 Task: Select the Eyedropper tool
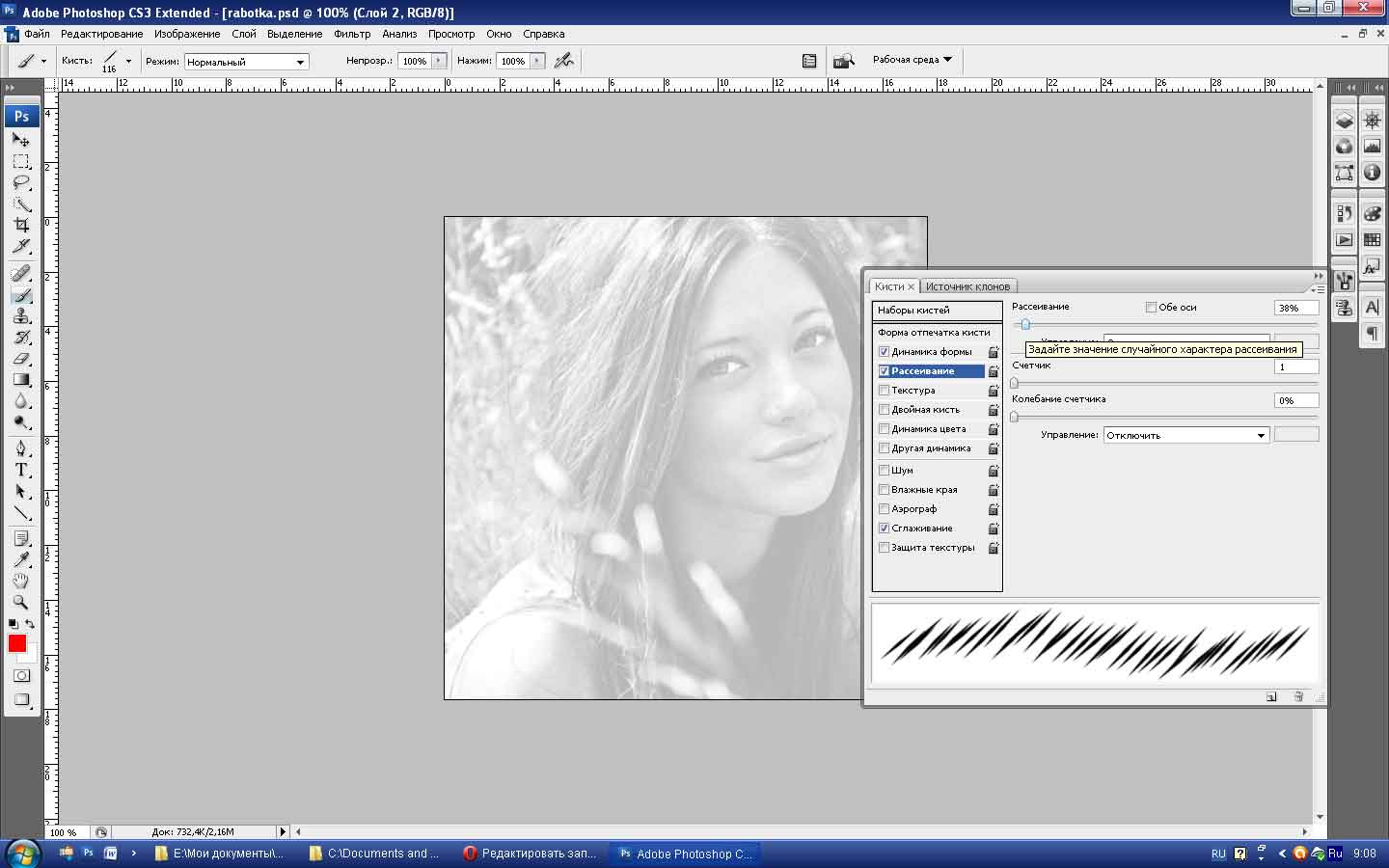pyautogui.click(x=20, y=559)
